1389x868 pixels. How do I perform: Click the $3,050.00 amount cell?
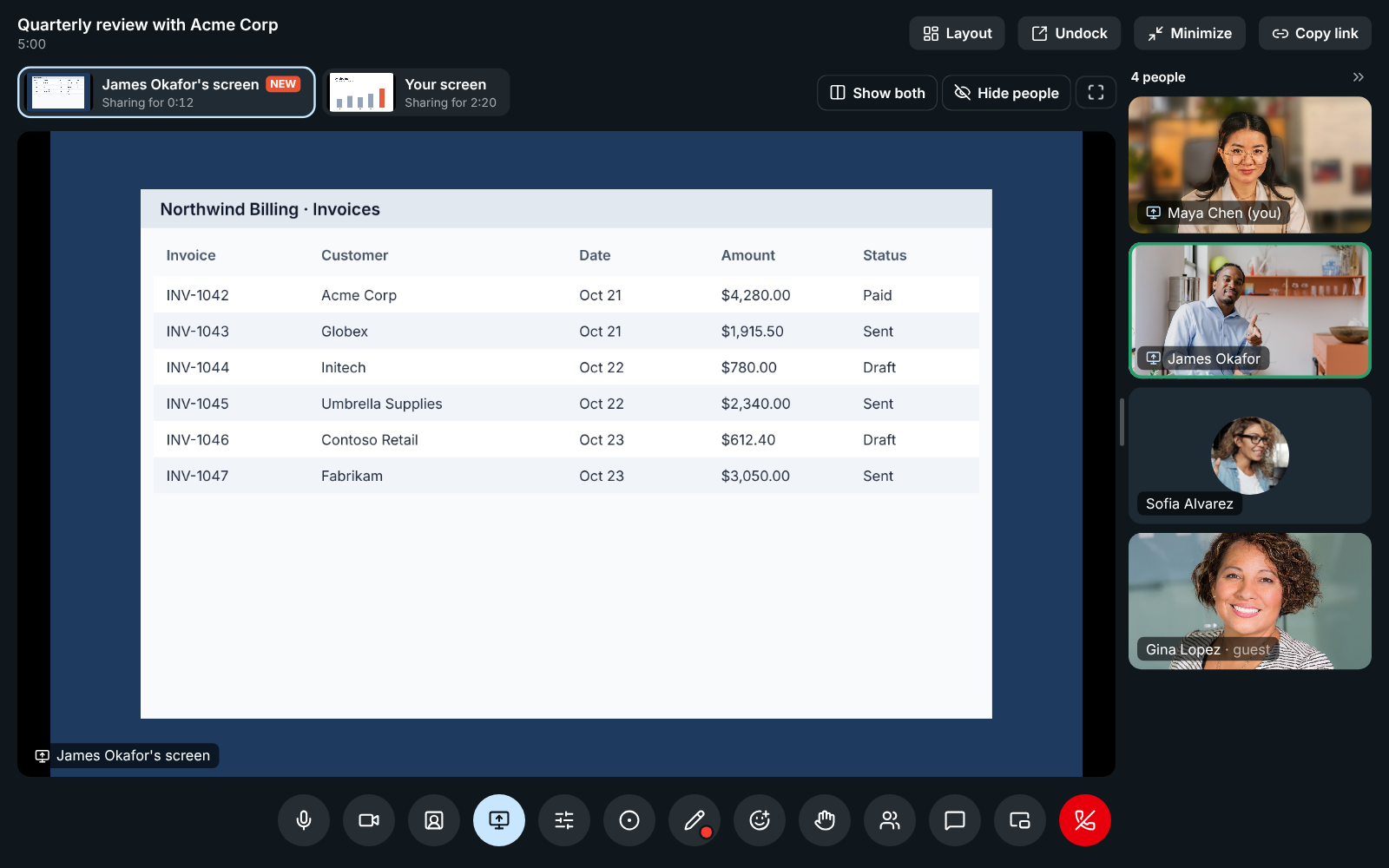pos(755,476)
